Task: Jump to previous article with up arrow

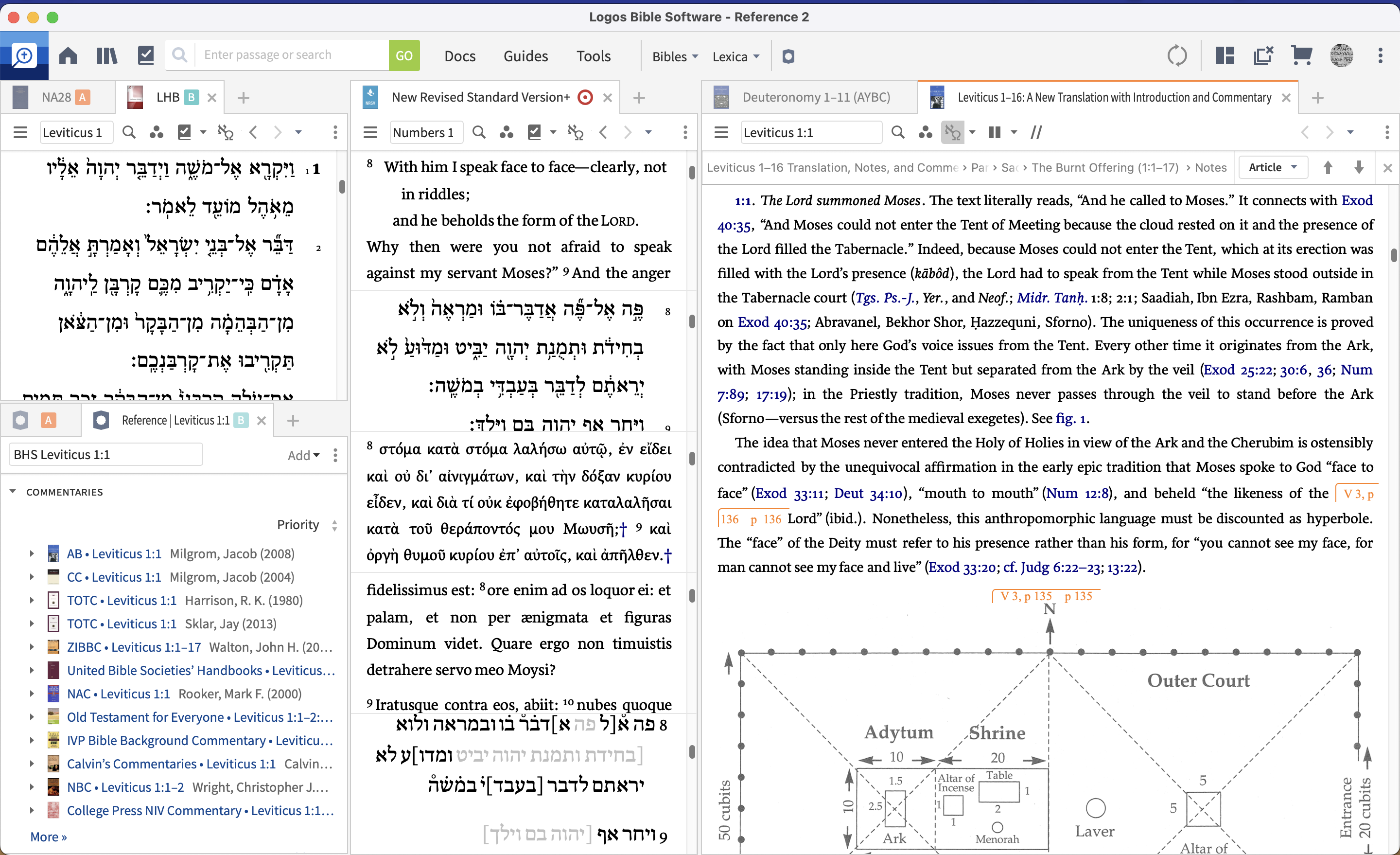Action: pyautogui.click(x=1328, y=168)
